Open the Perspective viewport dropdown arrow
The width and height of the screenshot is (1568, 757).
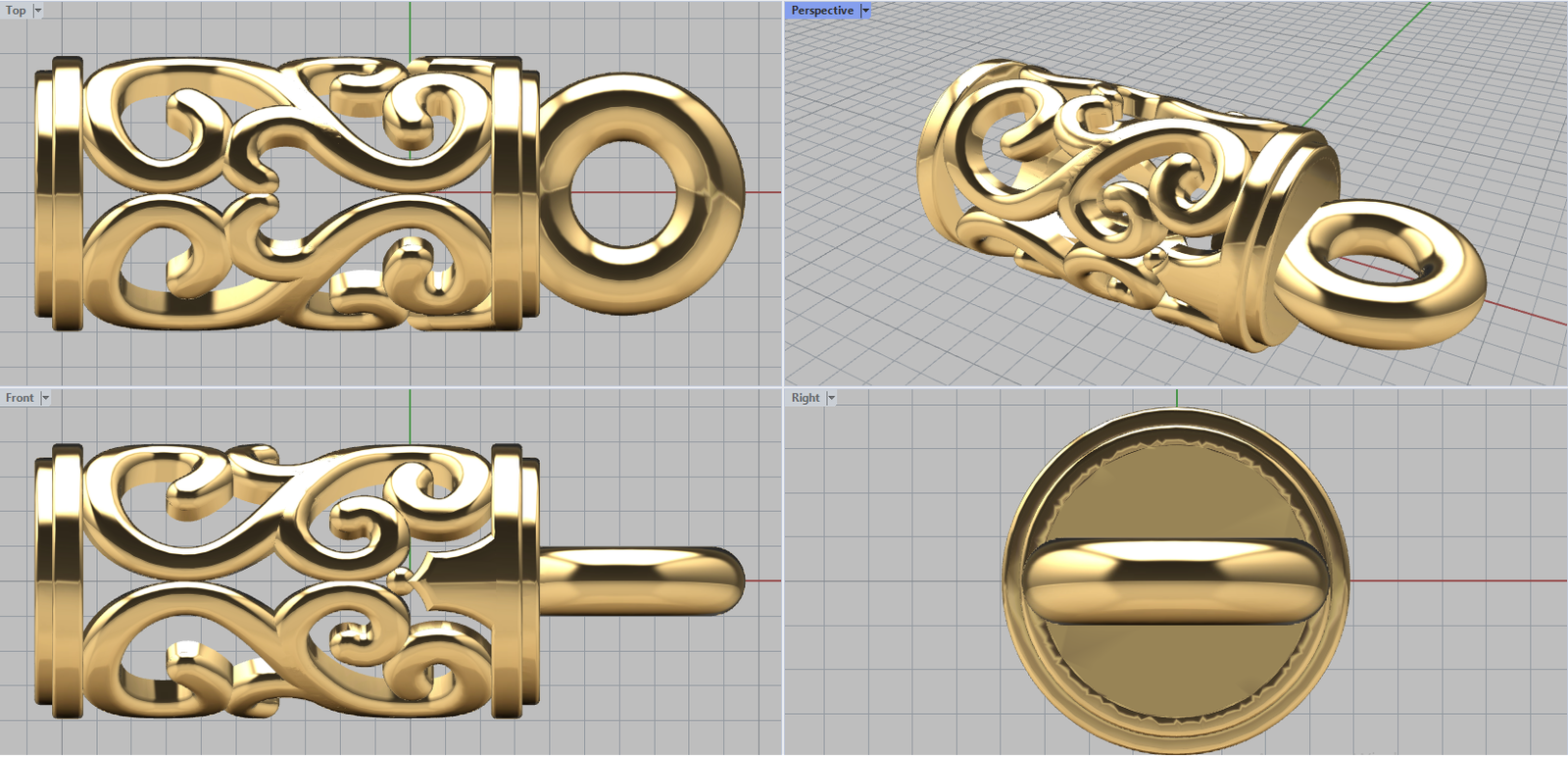[865, 11]
